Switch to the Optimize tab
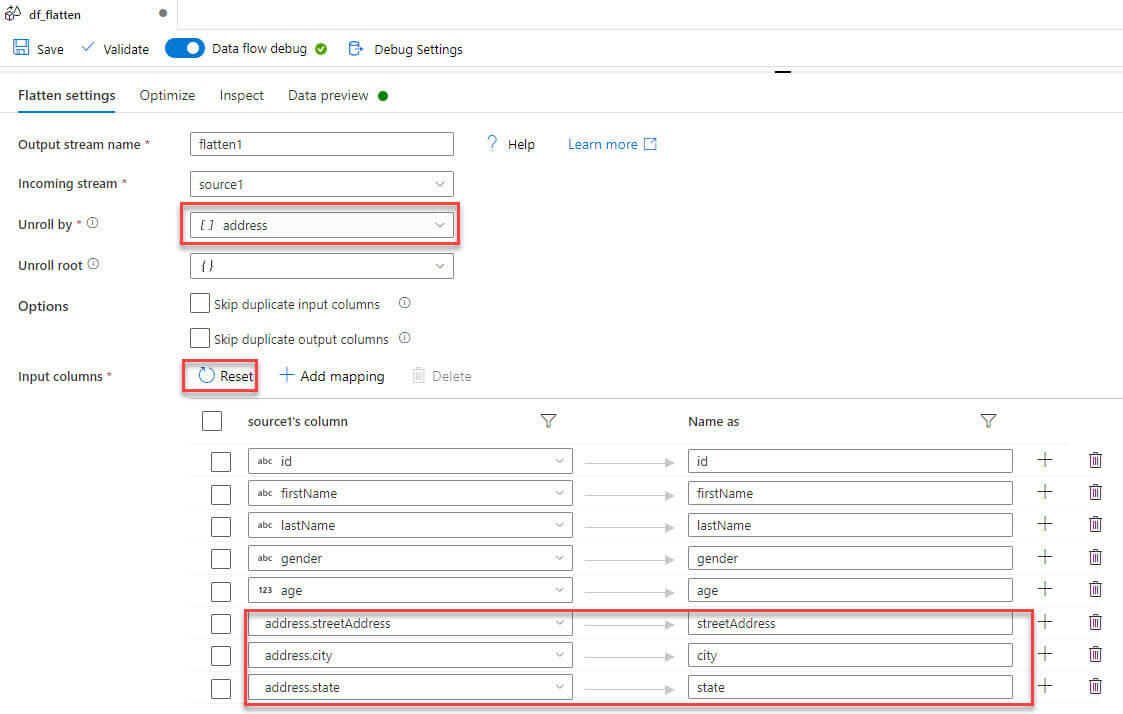1123x714 pixels. [167, 96]
